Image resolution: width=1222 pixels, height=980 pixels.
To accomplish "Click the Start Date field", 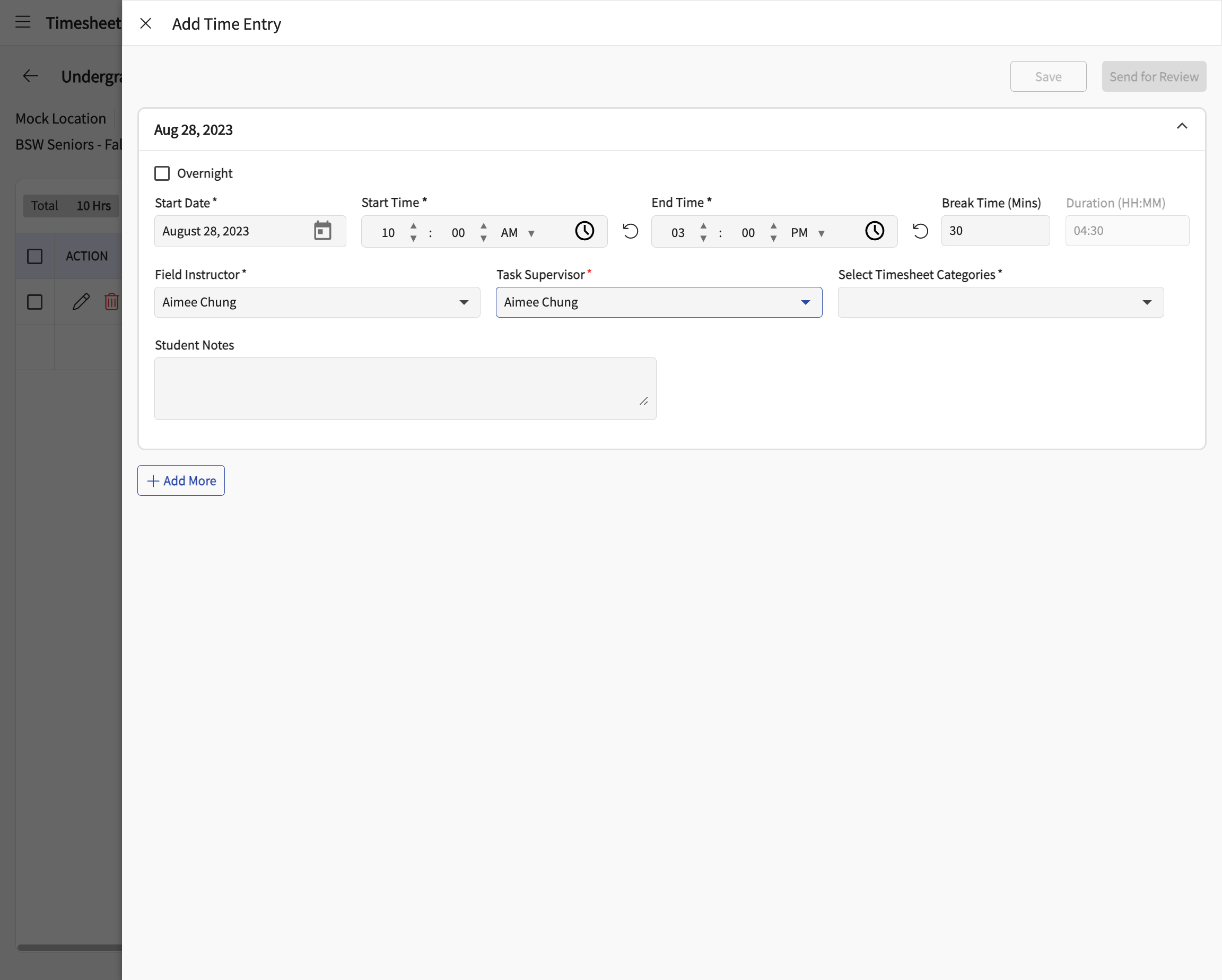I will click(250, 231).
